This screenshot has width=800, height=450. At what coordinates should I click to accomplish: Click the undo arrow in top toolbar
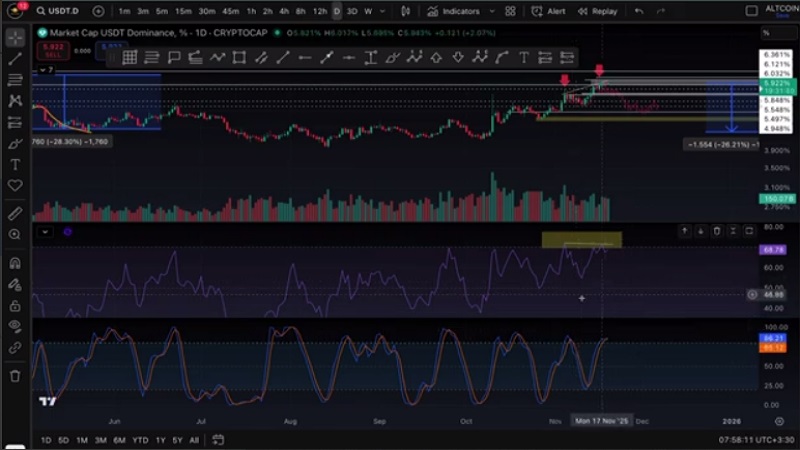point(640,11)
